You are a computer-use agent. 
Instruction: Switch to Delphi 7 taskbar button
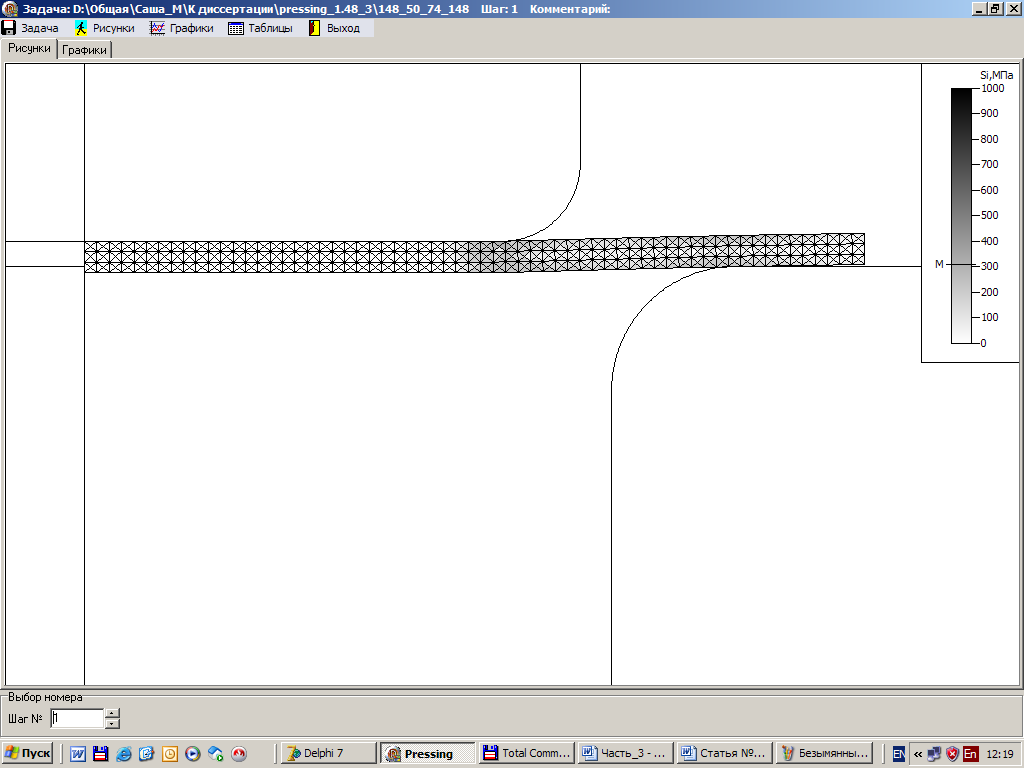click(328, 753)
